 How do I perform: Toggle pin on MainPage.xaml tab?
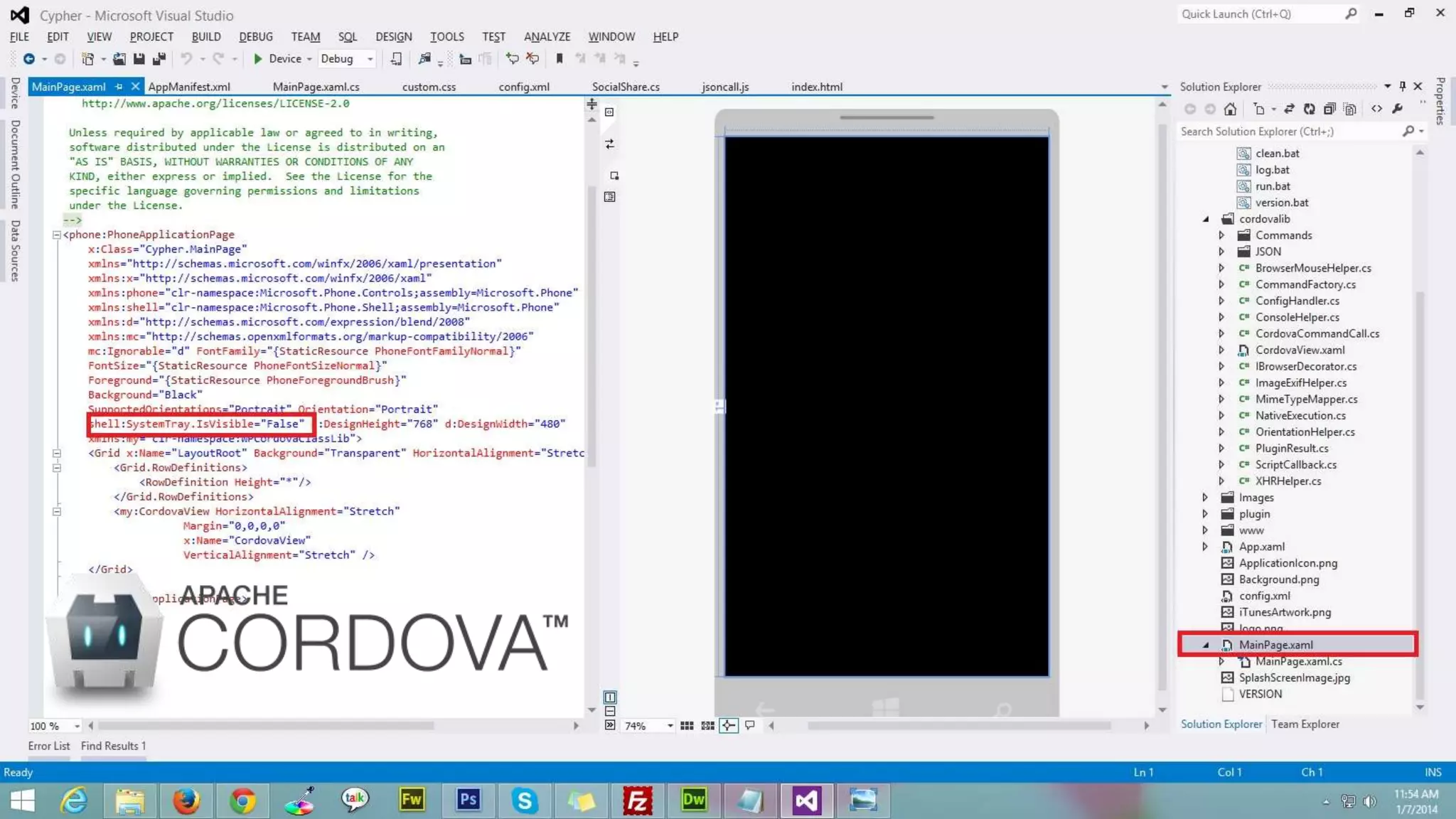[x=119, y=87]
